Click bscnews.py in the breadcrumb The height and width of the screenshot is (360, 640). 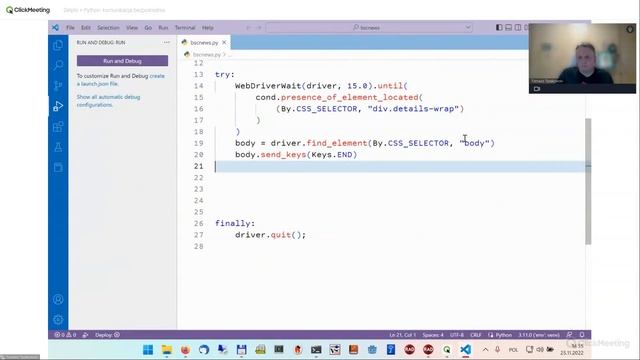click(x=206, y=54)
